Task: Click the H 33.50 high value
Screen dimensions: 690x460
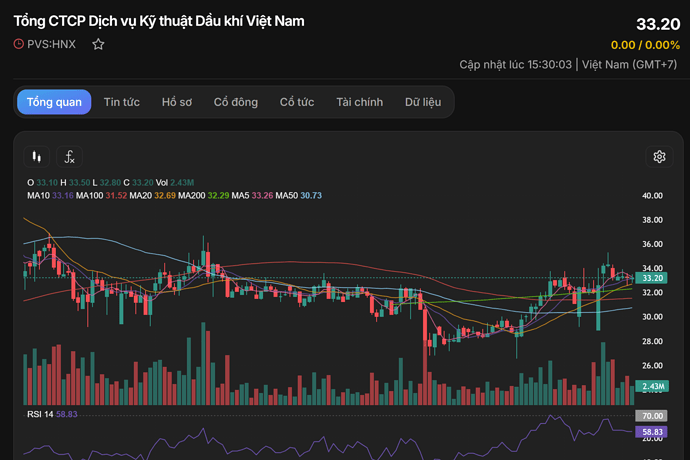Action: (x=75, y=183)
